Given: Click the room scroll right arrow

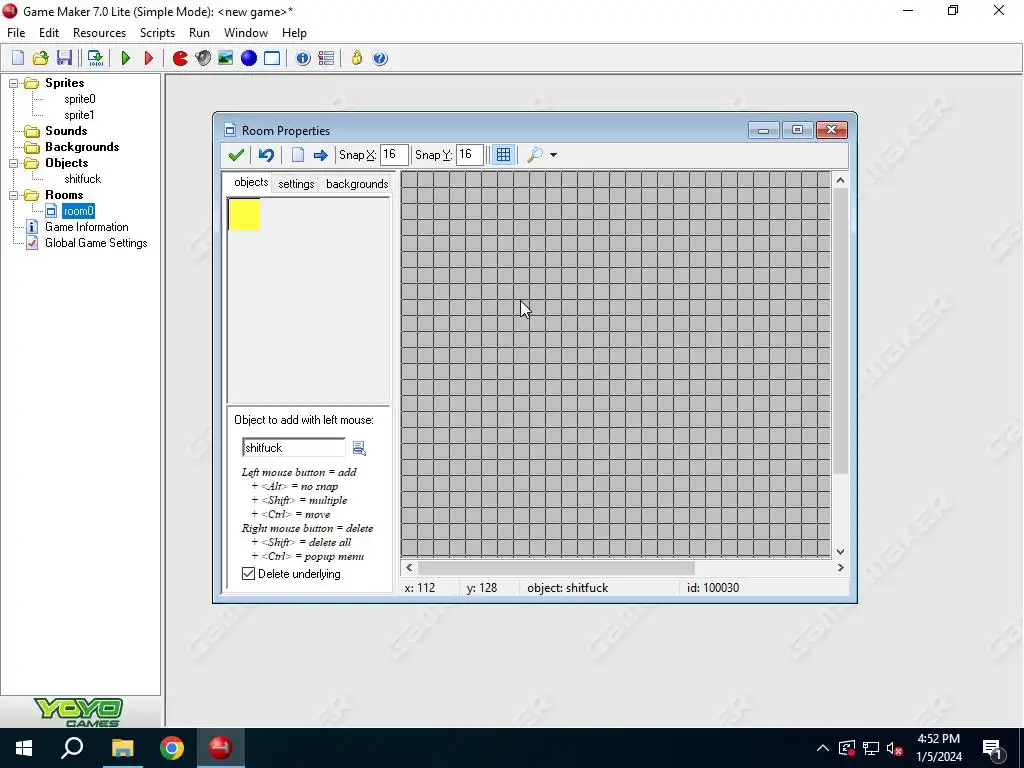Looking at the screenshot, I should 840,568.
